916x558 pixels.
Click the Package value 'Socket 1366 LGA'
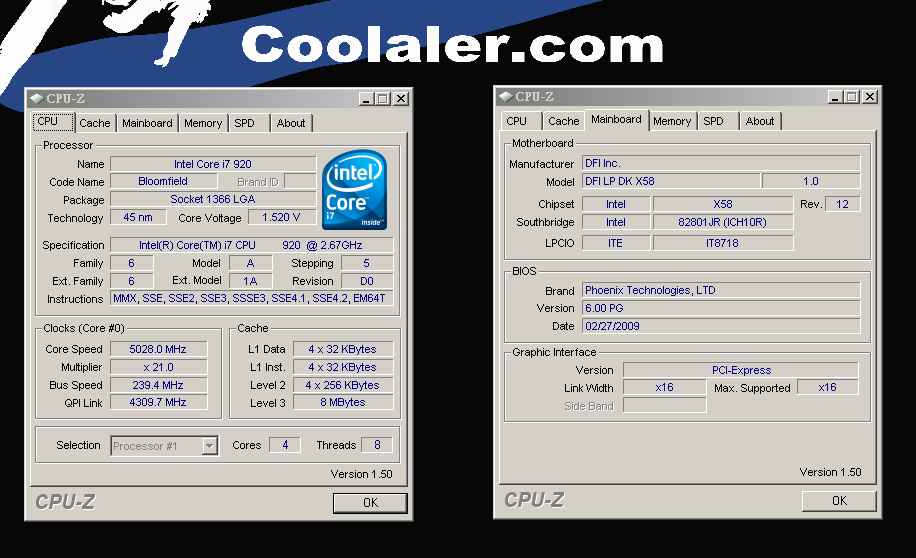[213, 199]
